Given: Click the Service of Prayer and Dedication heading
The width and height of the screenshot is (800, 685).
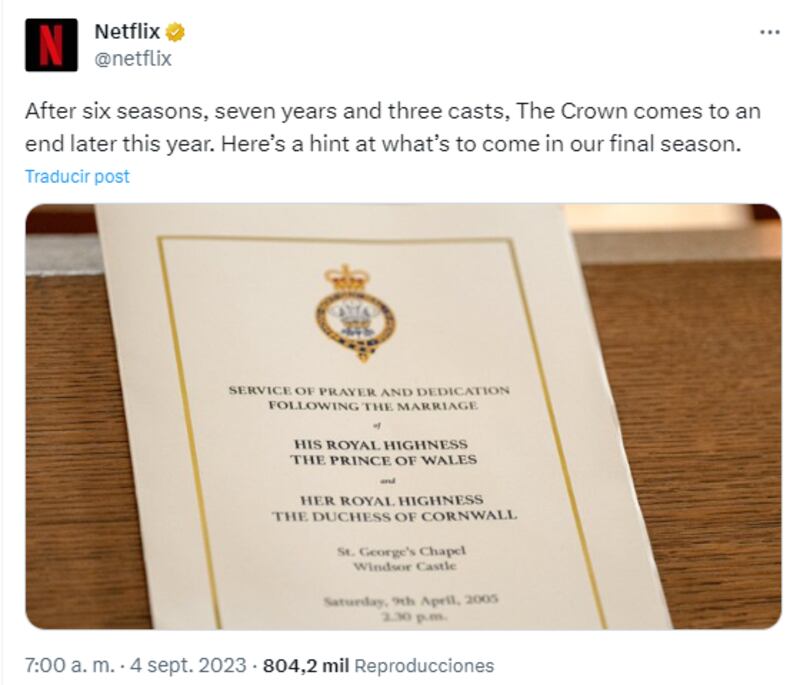Looking at the screenshot, I should 368,390.
